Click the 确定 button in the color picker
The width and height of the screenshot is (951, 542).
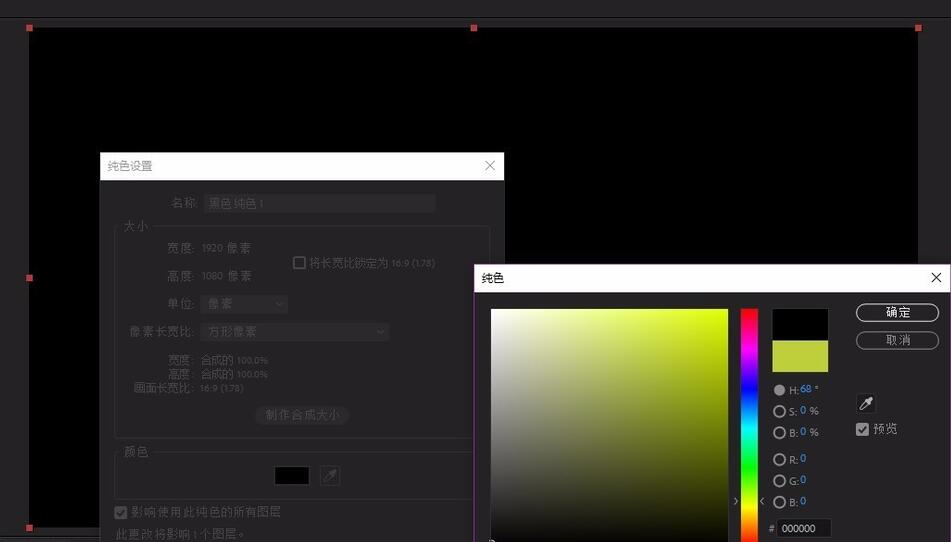pyautogui.click(x=897, y=312)
